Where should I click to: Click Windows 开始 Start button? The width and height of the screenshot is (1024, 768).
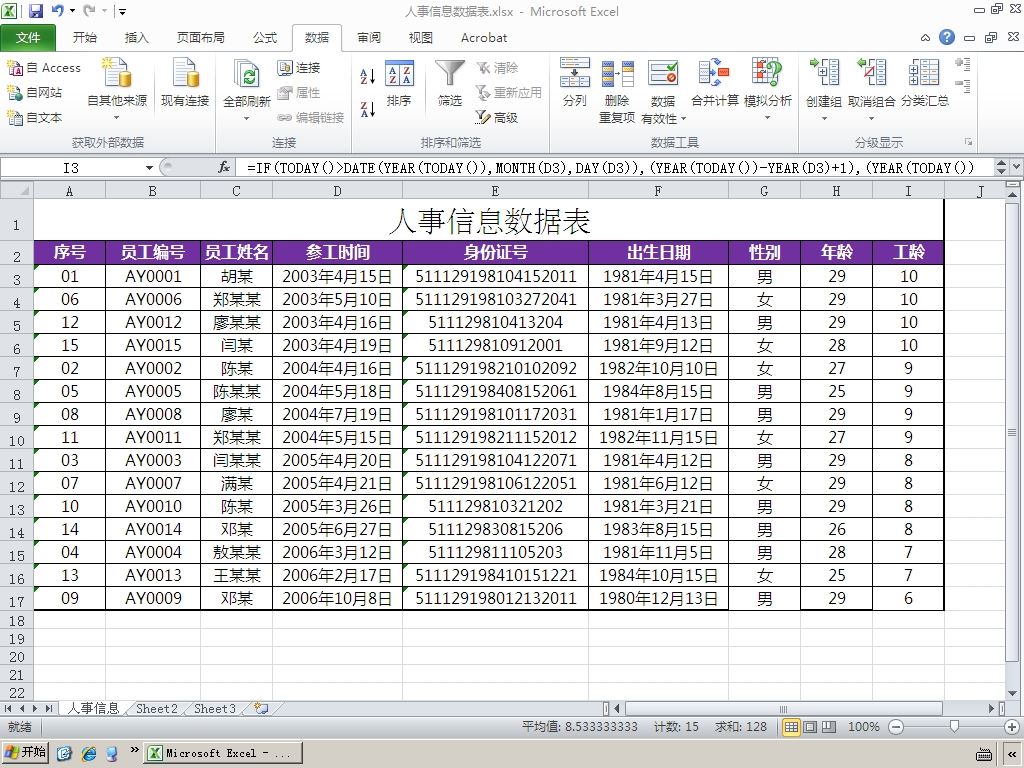tap(25, 752)
